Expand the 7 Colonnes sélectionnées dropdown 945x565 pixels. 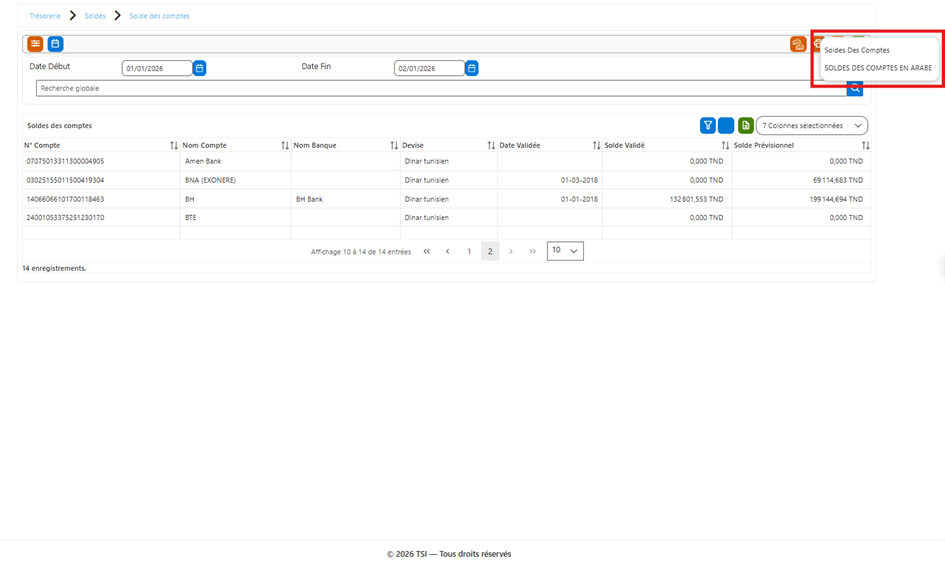[x=812, y=125]
